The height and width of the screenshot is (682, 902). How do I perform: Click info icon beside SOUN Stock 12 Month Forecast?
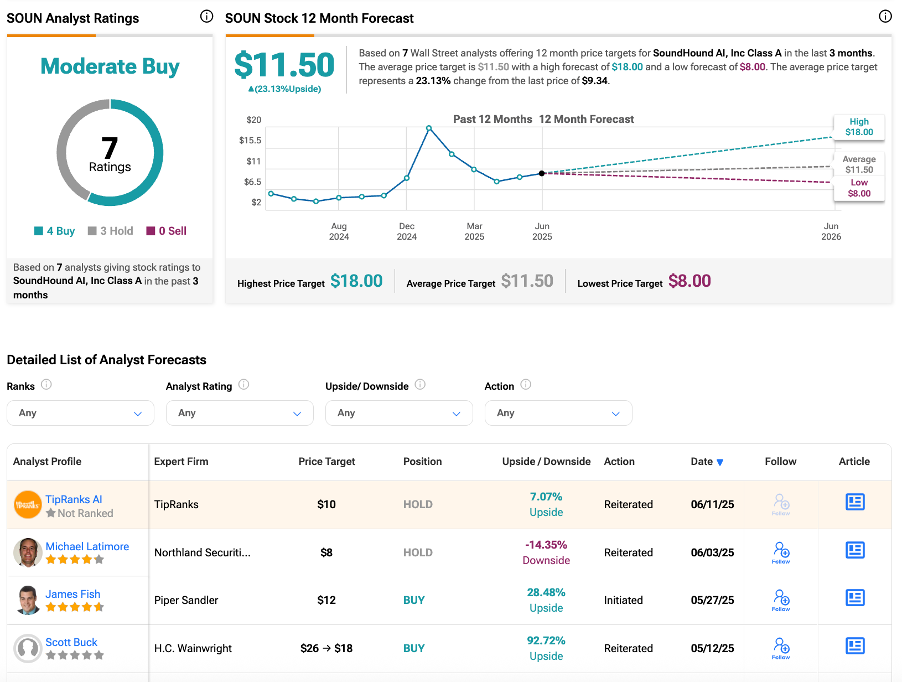pos(885,17)
